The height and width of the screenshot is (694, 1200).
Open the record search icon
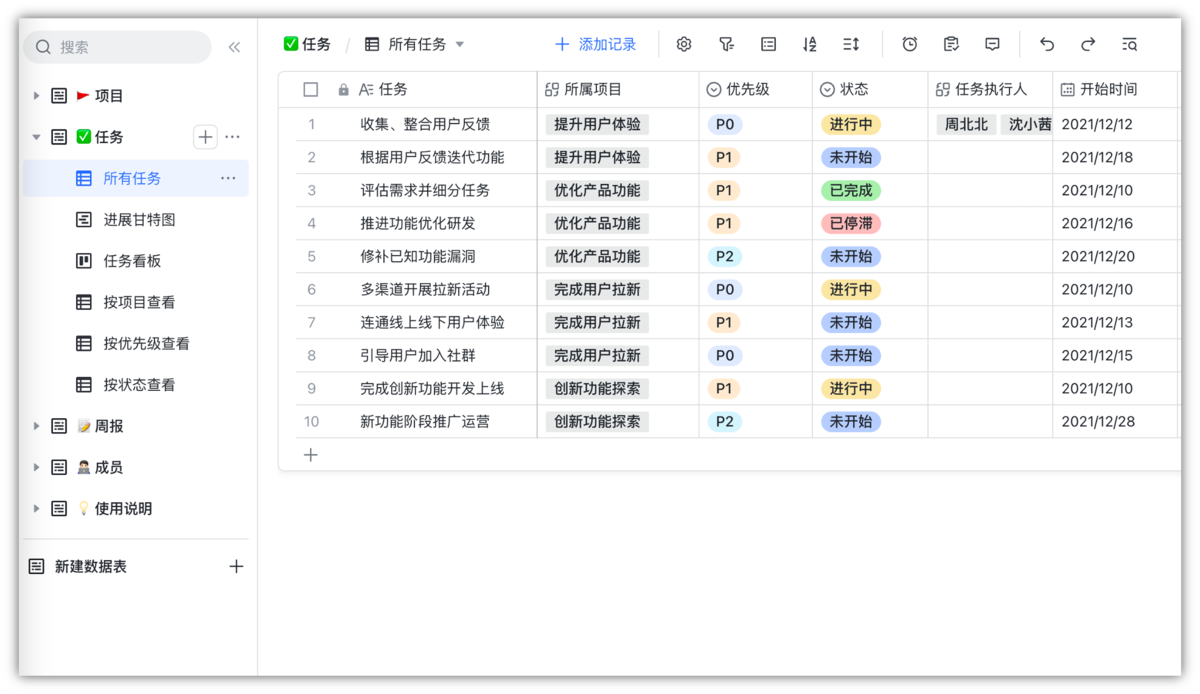1130,44
